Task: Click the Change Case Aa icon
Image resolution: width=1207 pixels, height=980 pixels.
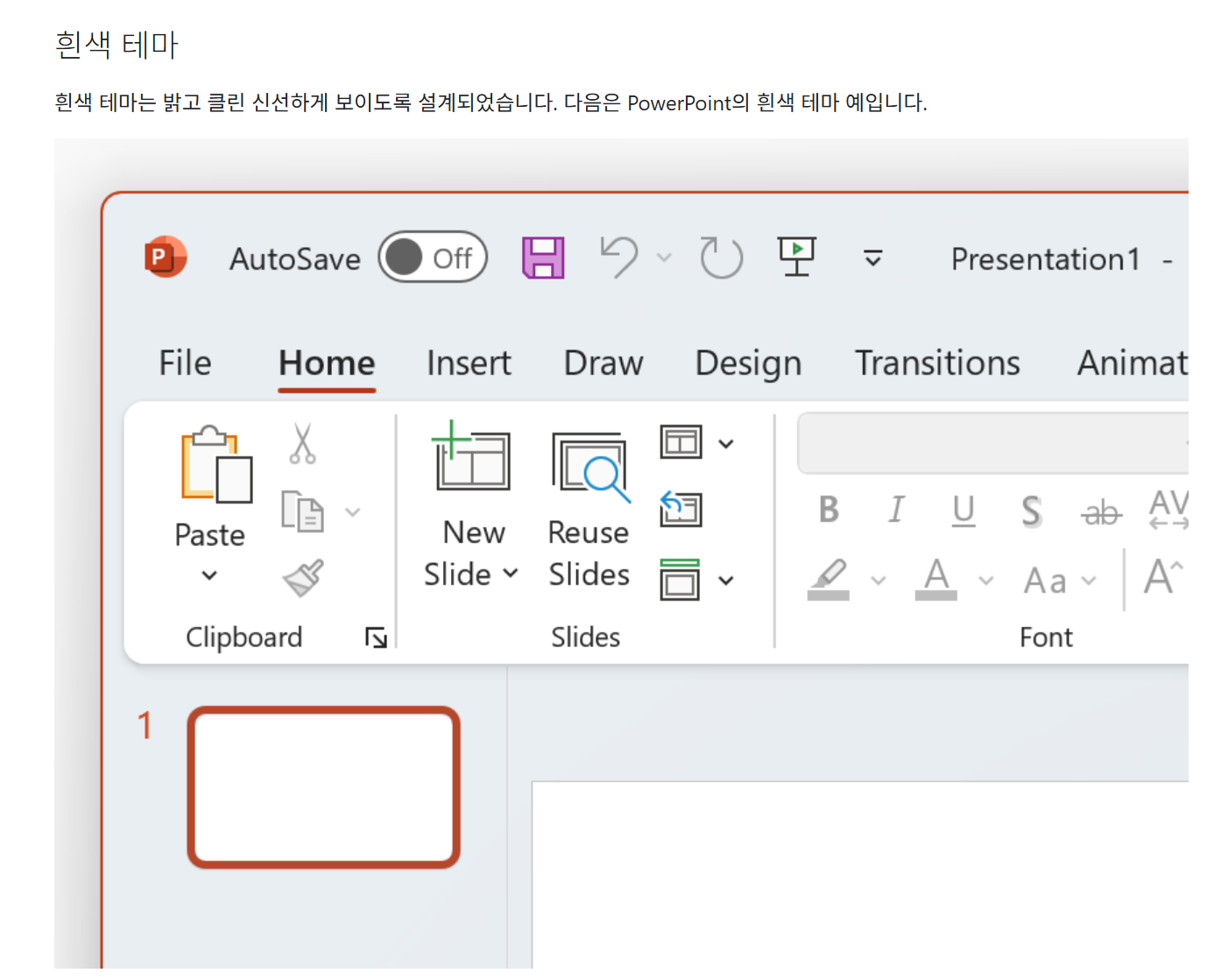Action: coord(1045,581)
